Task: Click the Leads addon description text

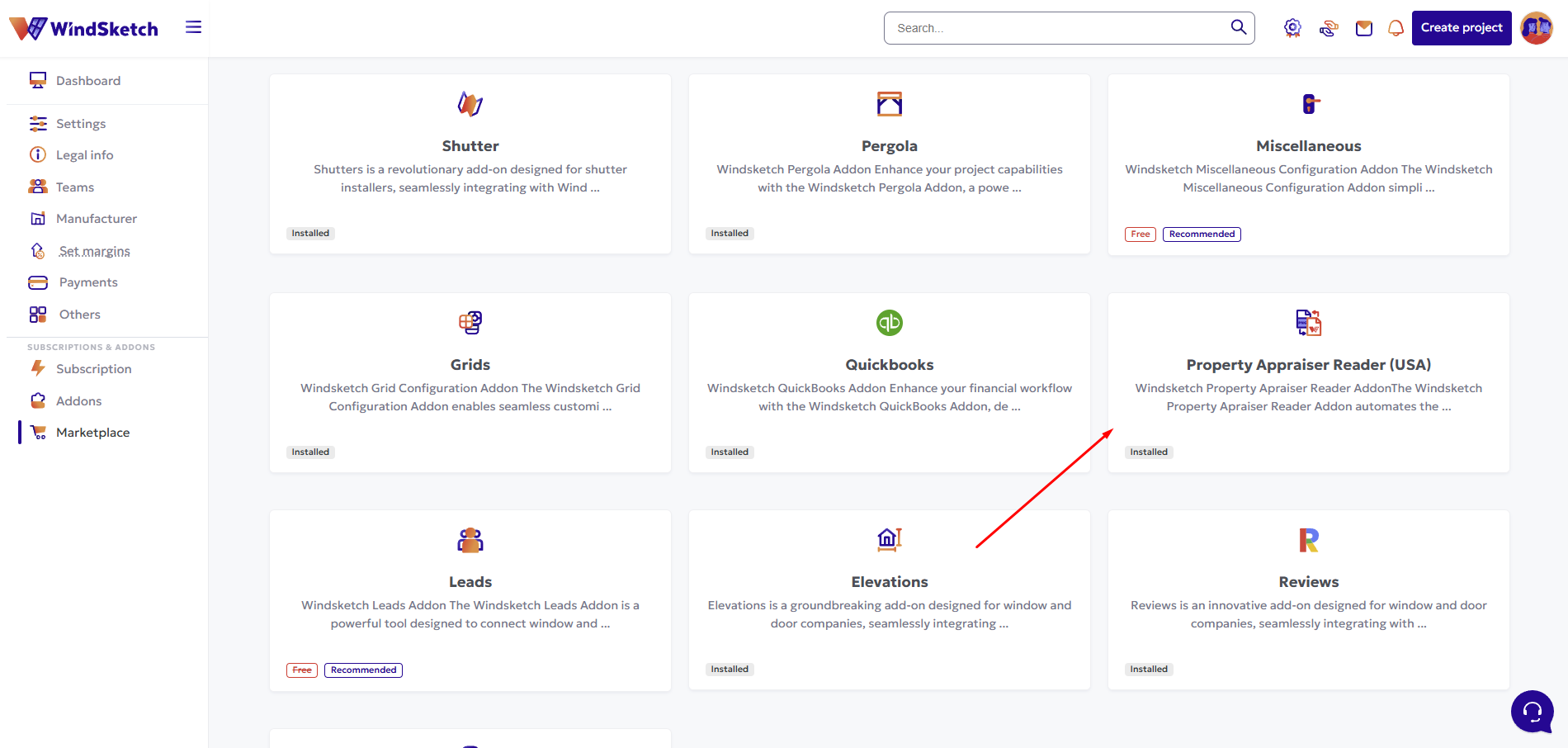Action: [x=470, y=614]
